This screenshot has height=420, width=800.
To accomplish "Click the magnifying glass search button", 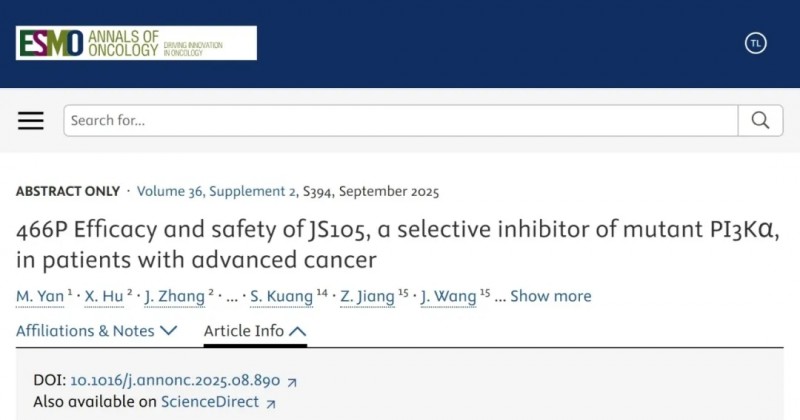I will [x=760, y=121].
